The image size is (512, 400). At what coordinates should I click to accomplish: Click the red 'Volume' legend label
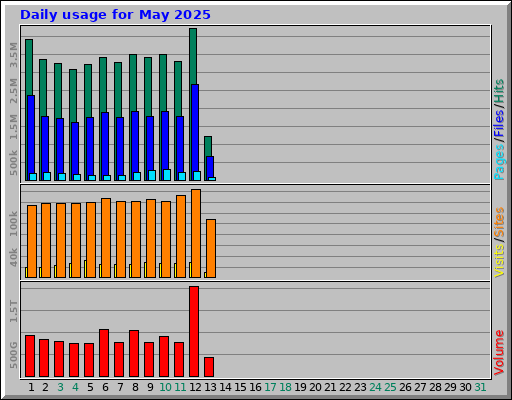pyautogui.click(x=499, y=353)
